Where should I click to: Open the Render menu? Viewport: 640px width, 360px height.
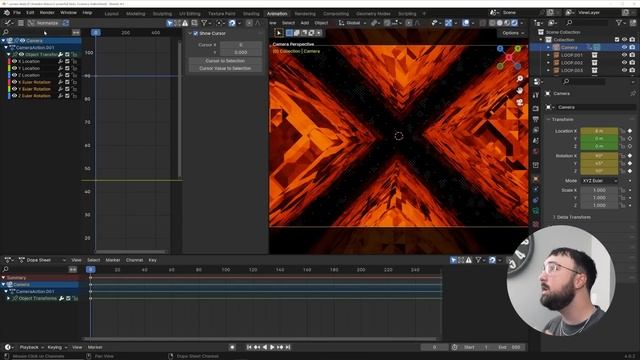[x=47, y=13]
